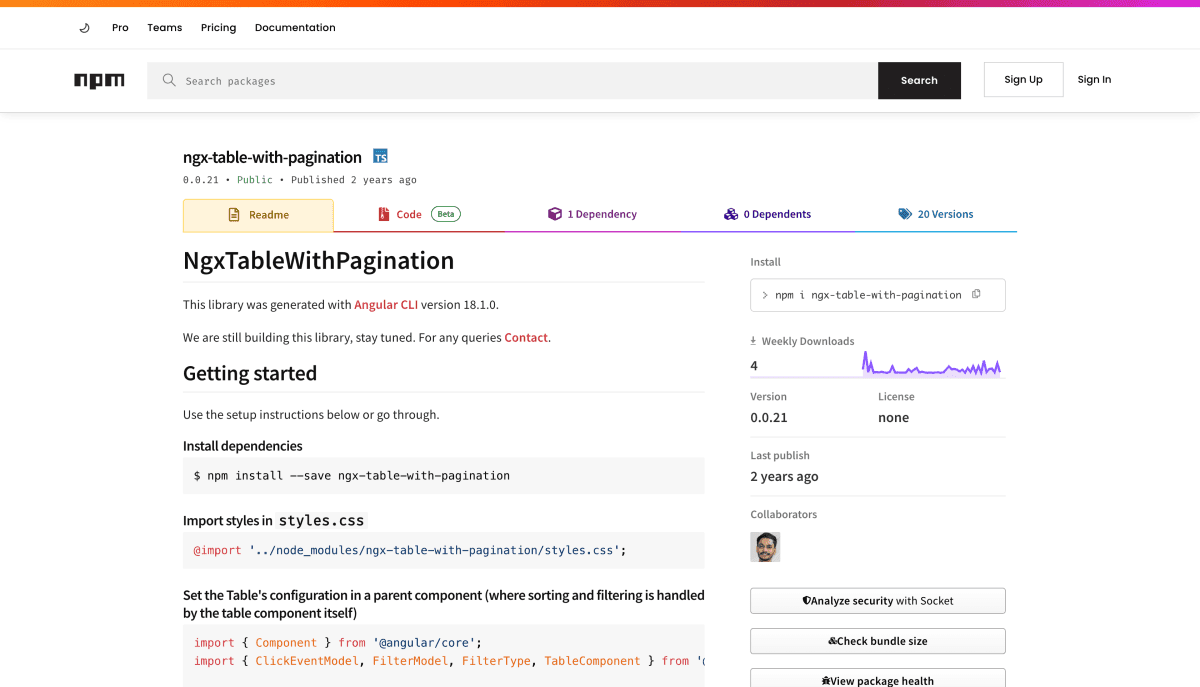1200x687 pixels.
Task: Click View package health button
Action: (877, 679)
